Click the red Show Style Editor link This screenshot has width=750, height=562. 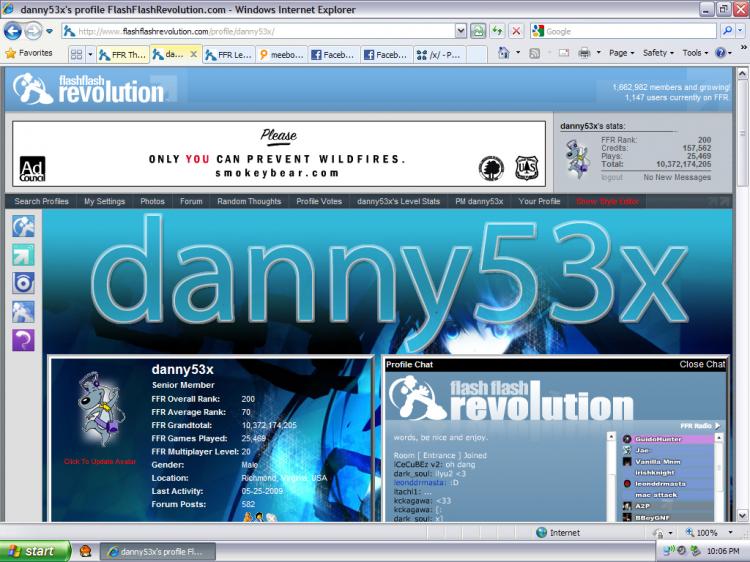tap(607, 201)
